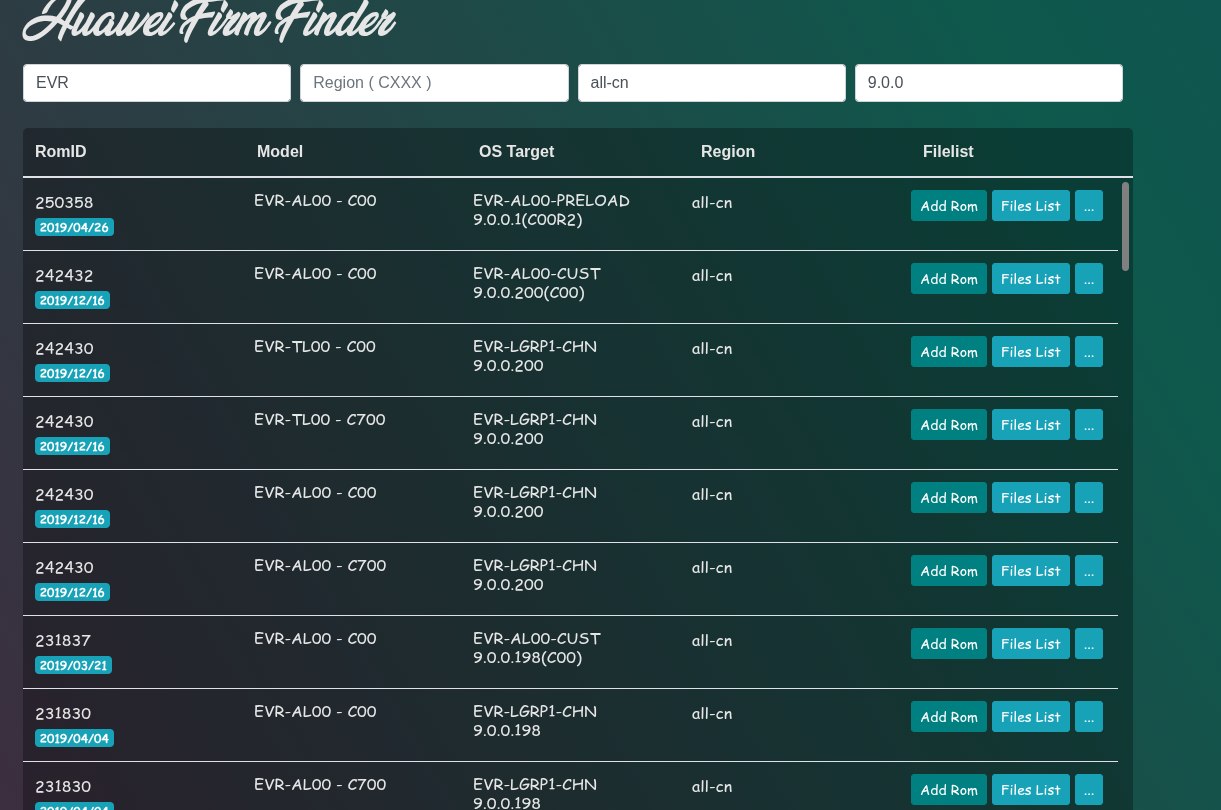Screen dimensions: 1221x810
Task: Focus the Region ( CXXX ) input field
Action: click(x=434, y=83)
